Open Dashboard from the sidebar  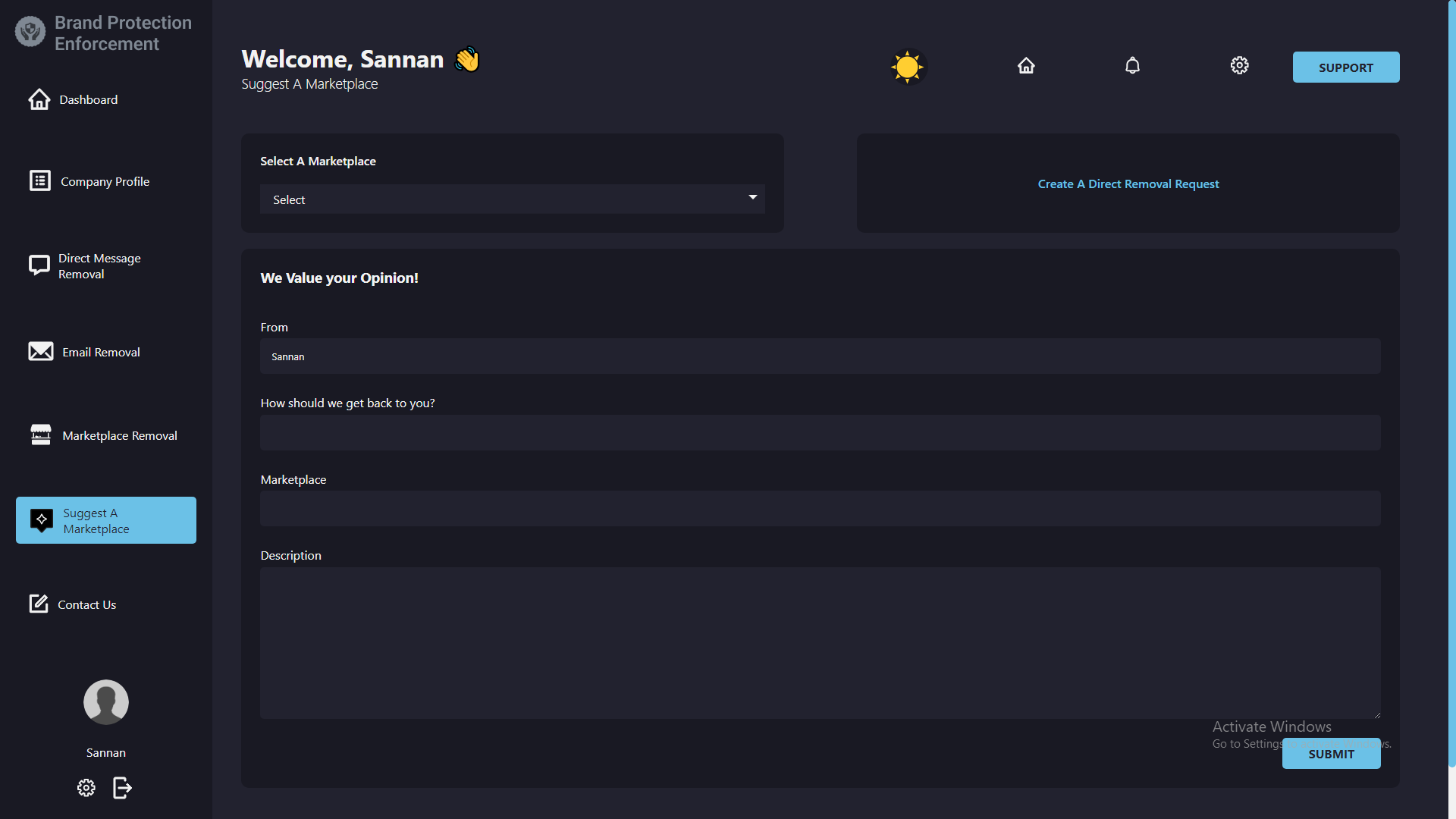88,100
